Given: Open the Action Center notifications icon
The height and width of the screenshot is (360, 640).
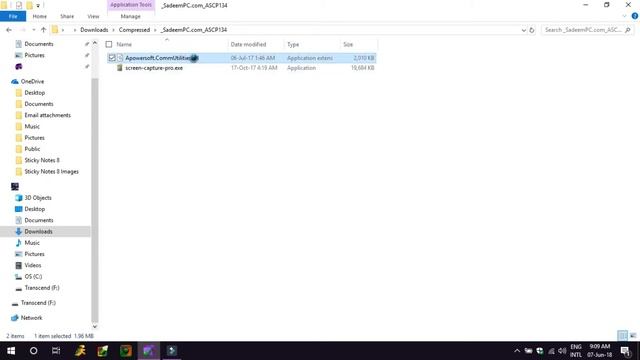Looking at the screenshot, I should (625, 351).
